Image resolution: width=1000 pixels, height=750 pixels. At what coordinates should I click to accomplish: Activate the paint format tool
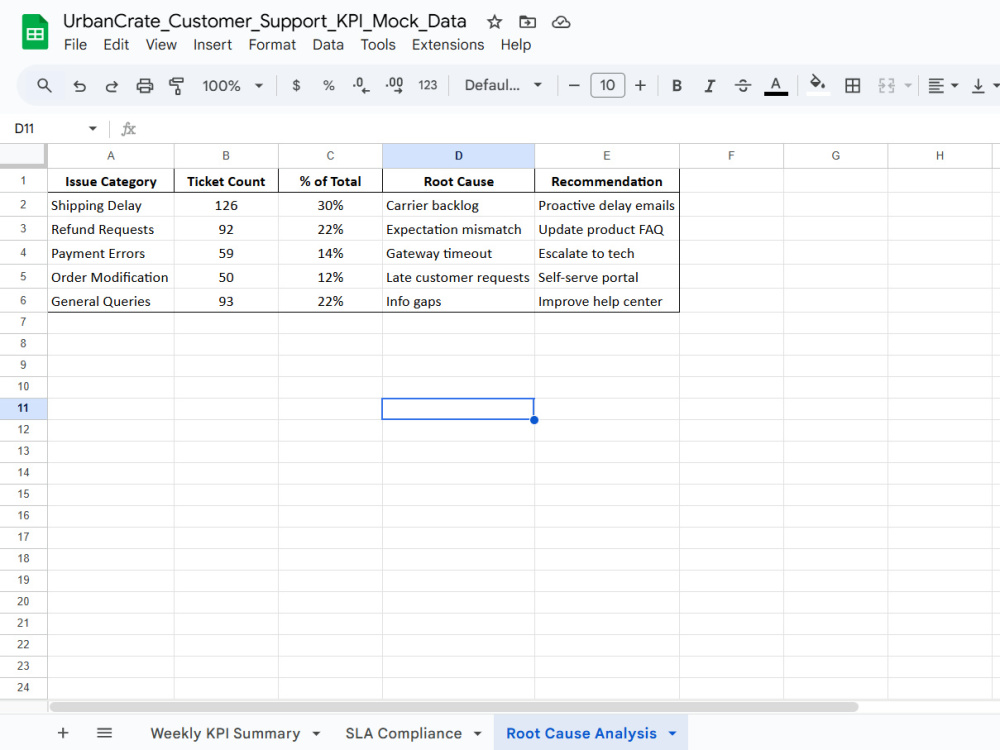(x=177, y=85)
